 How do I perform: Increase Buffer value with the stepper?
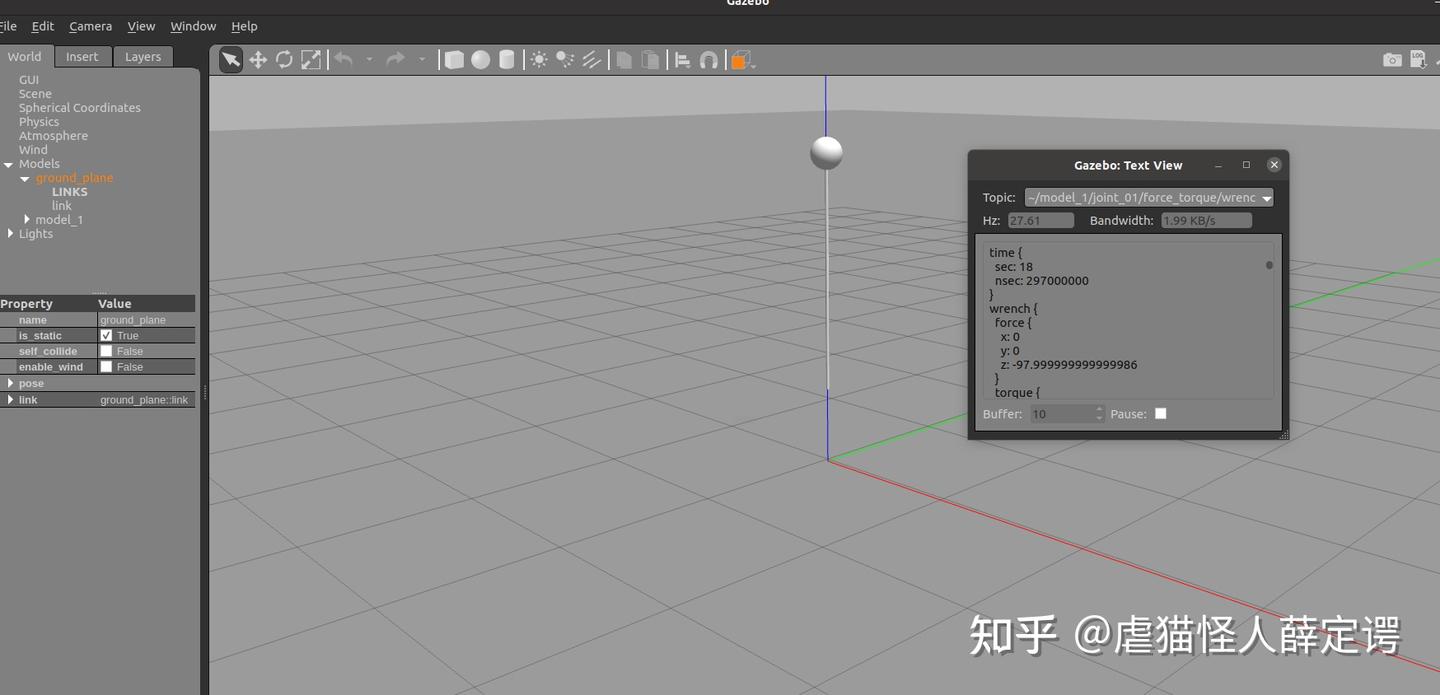click(x=1098, y=409)
